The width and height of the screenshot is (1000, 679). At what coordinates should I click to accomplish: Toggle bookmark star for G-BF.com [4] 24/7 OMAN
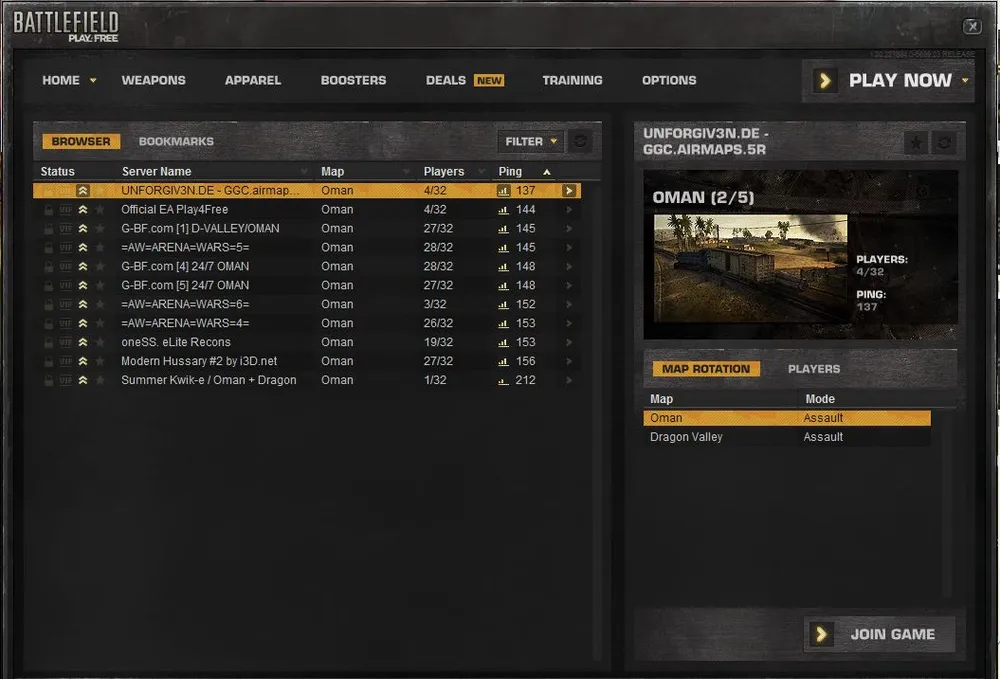(100, 266)
